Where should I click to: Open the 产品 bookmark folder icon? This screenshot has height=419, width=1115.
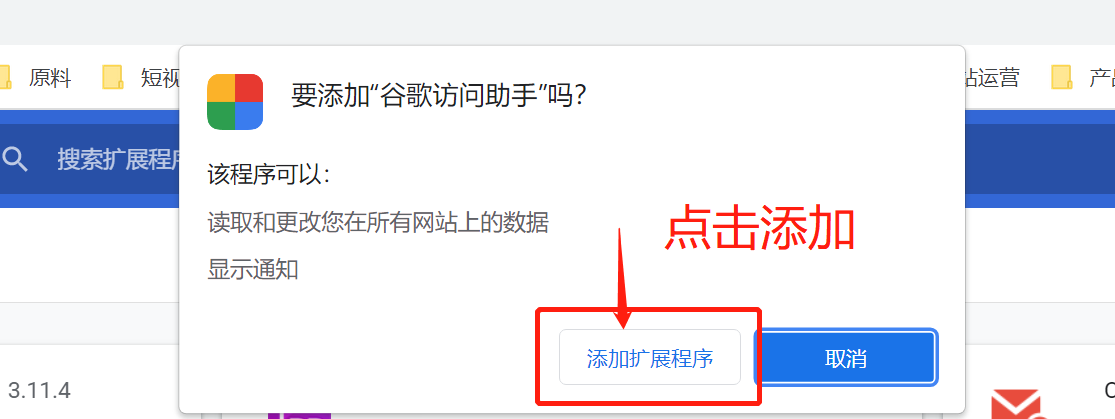point(1062,78)
